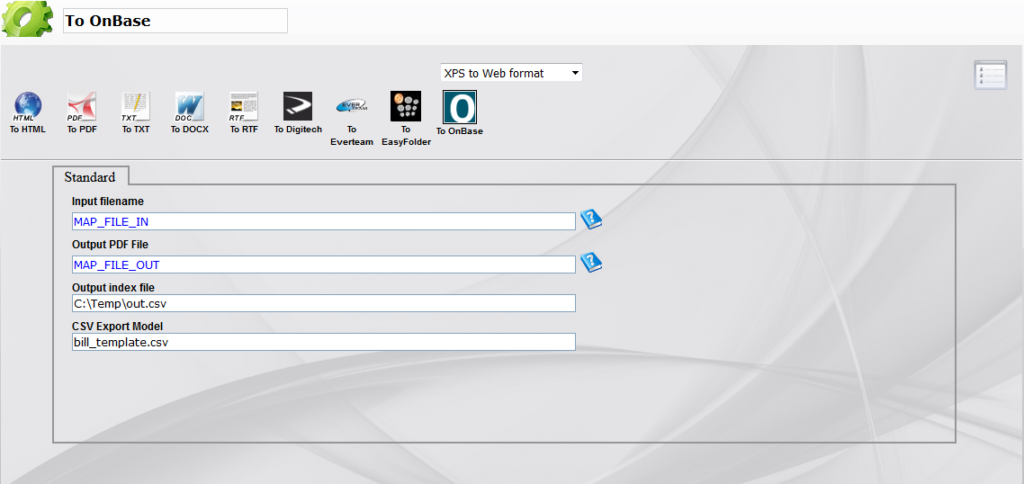Pick the To DOCX converter icon
1024x484 pixels.
coord(189,106)
